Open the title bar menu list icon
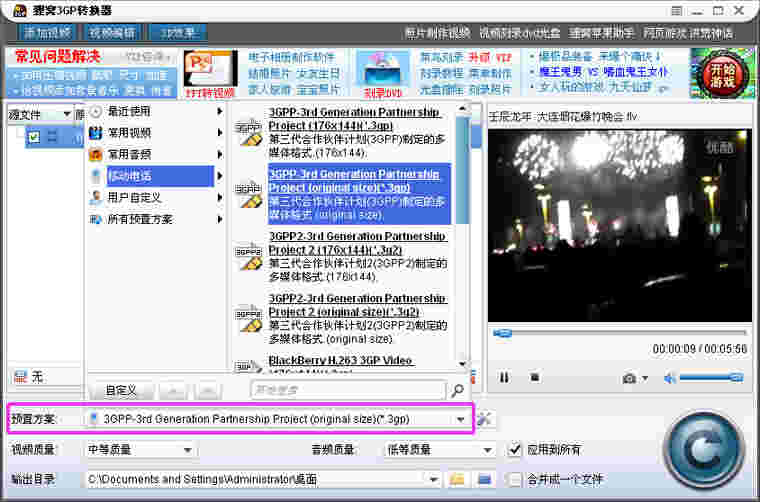The width and height of the screenshot is (760, 502). [x=677, y=10]
